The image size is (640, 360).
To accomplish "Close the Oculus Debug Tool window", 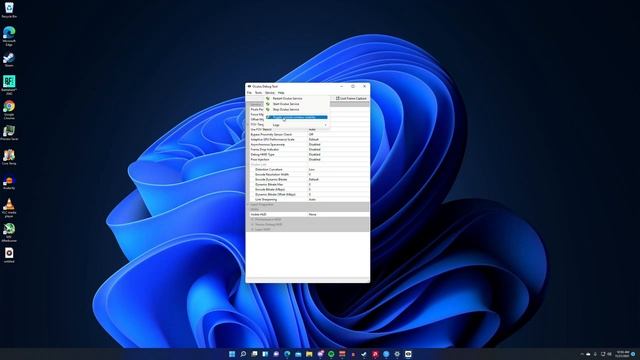I will [x=364, y=87].
